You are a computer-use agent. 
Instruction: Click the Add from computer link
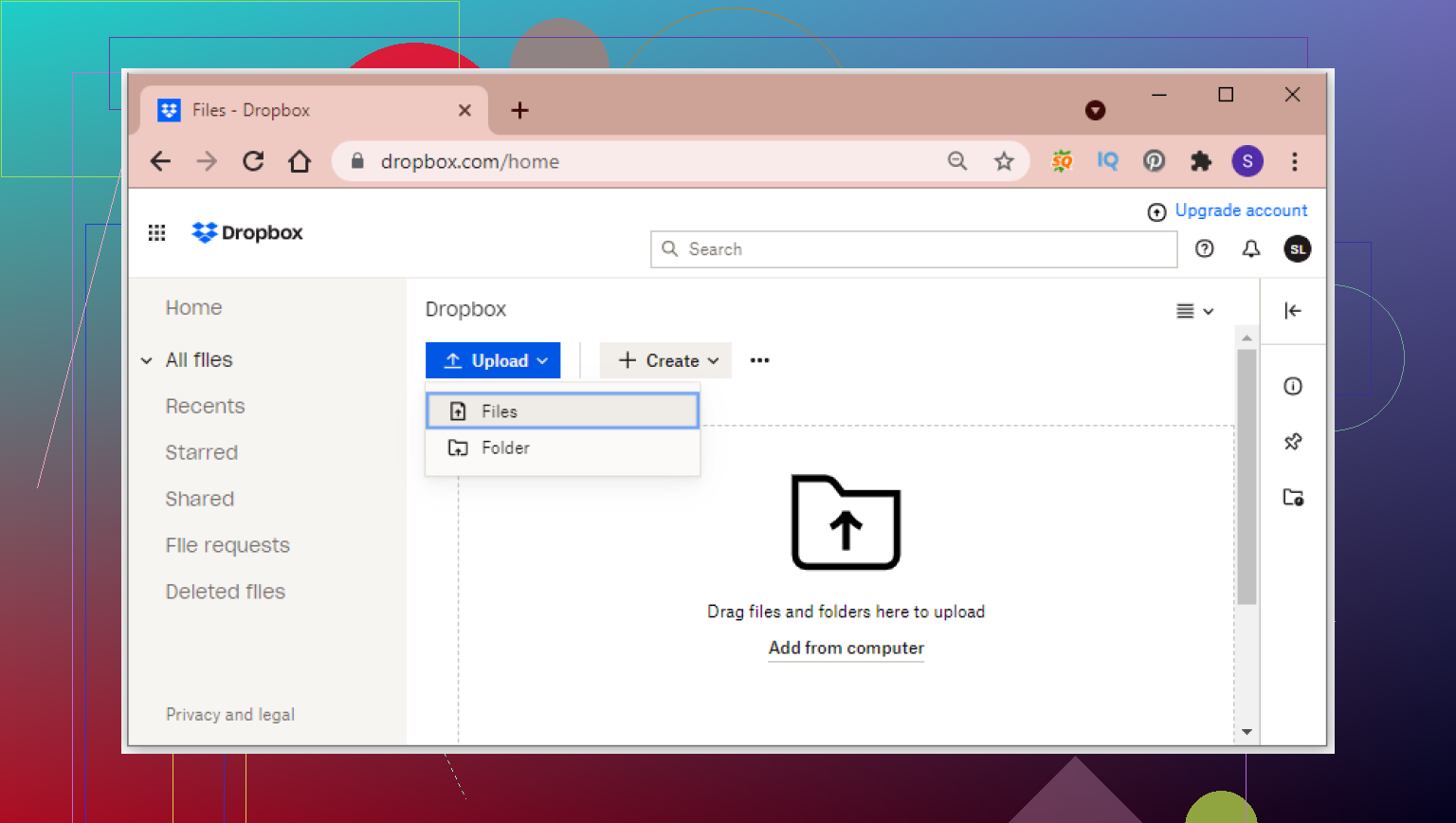pos(846,649)
